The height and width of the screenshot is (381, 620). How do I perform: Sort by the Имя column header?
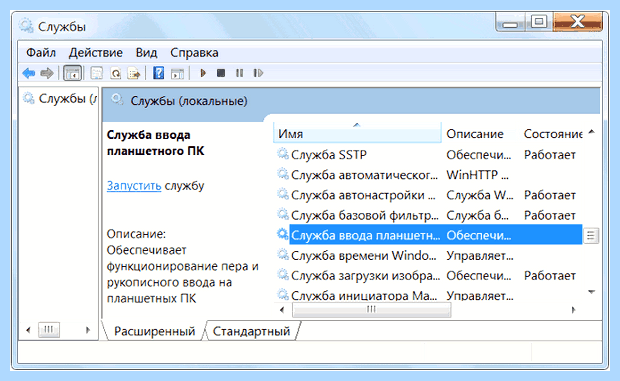click(357, 134)
